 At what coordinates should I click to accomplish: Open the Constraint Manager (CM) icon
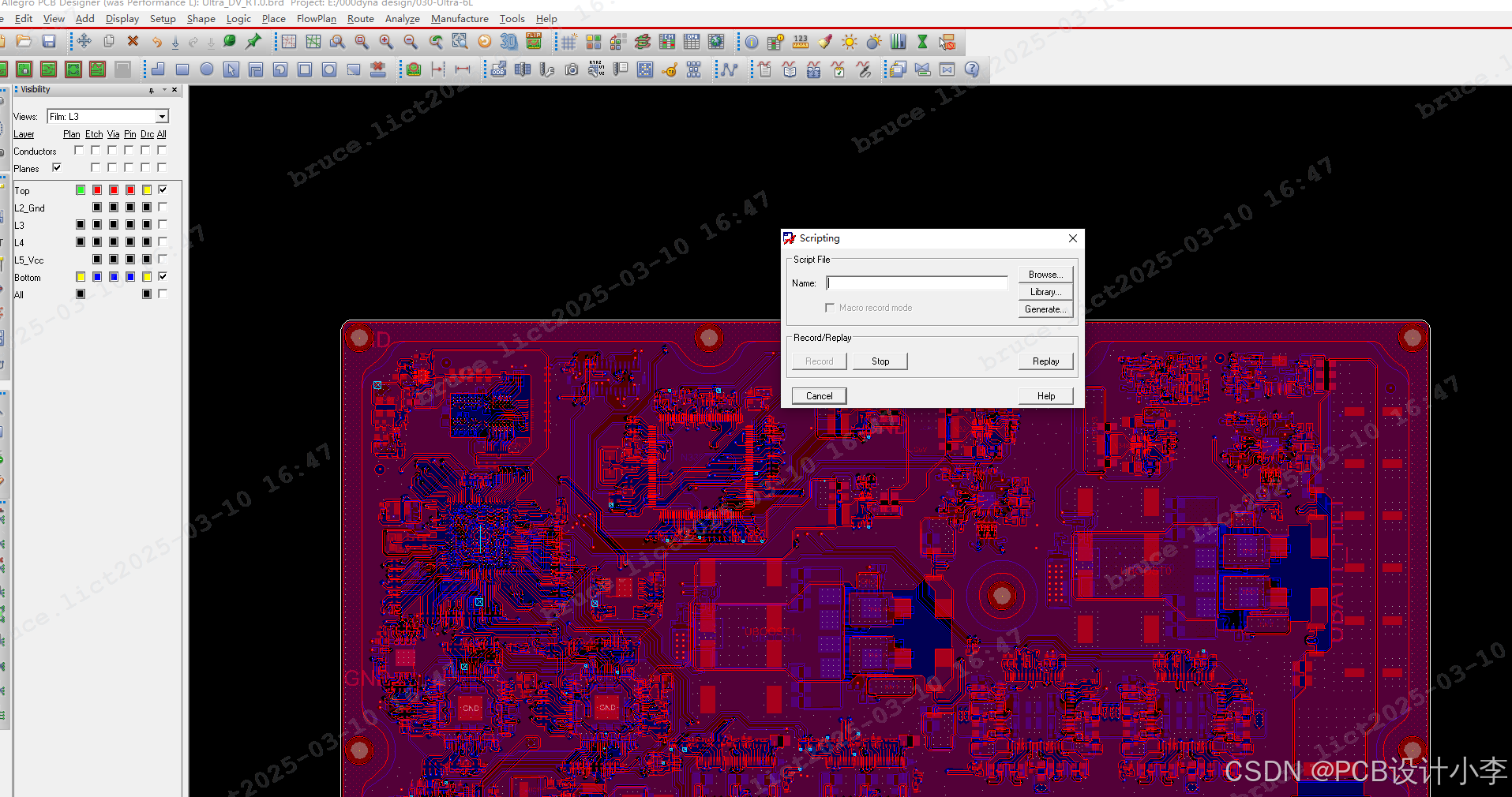point(667,41)
